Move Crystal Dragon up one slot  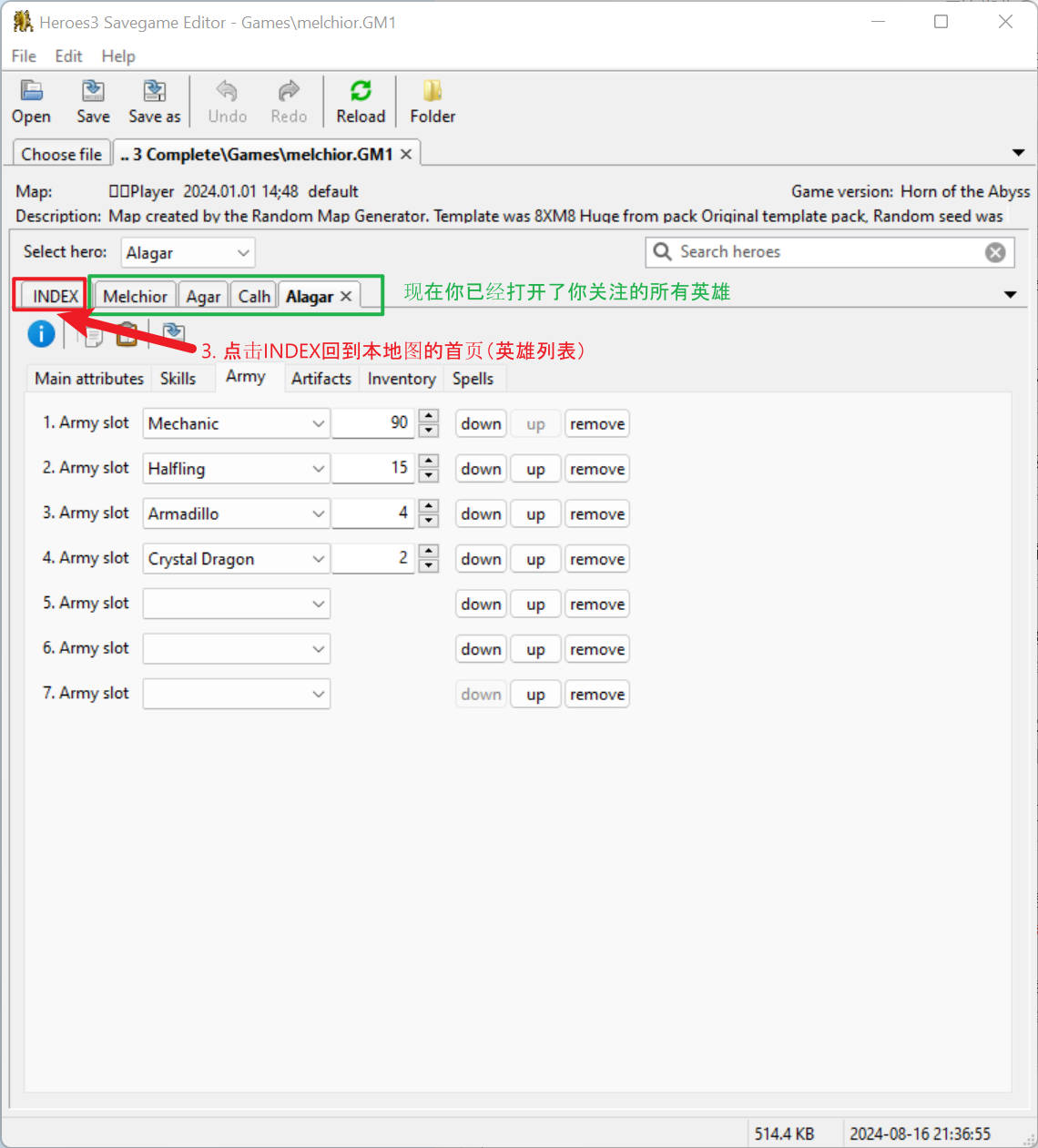535,559
